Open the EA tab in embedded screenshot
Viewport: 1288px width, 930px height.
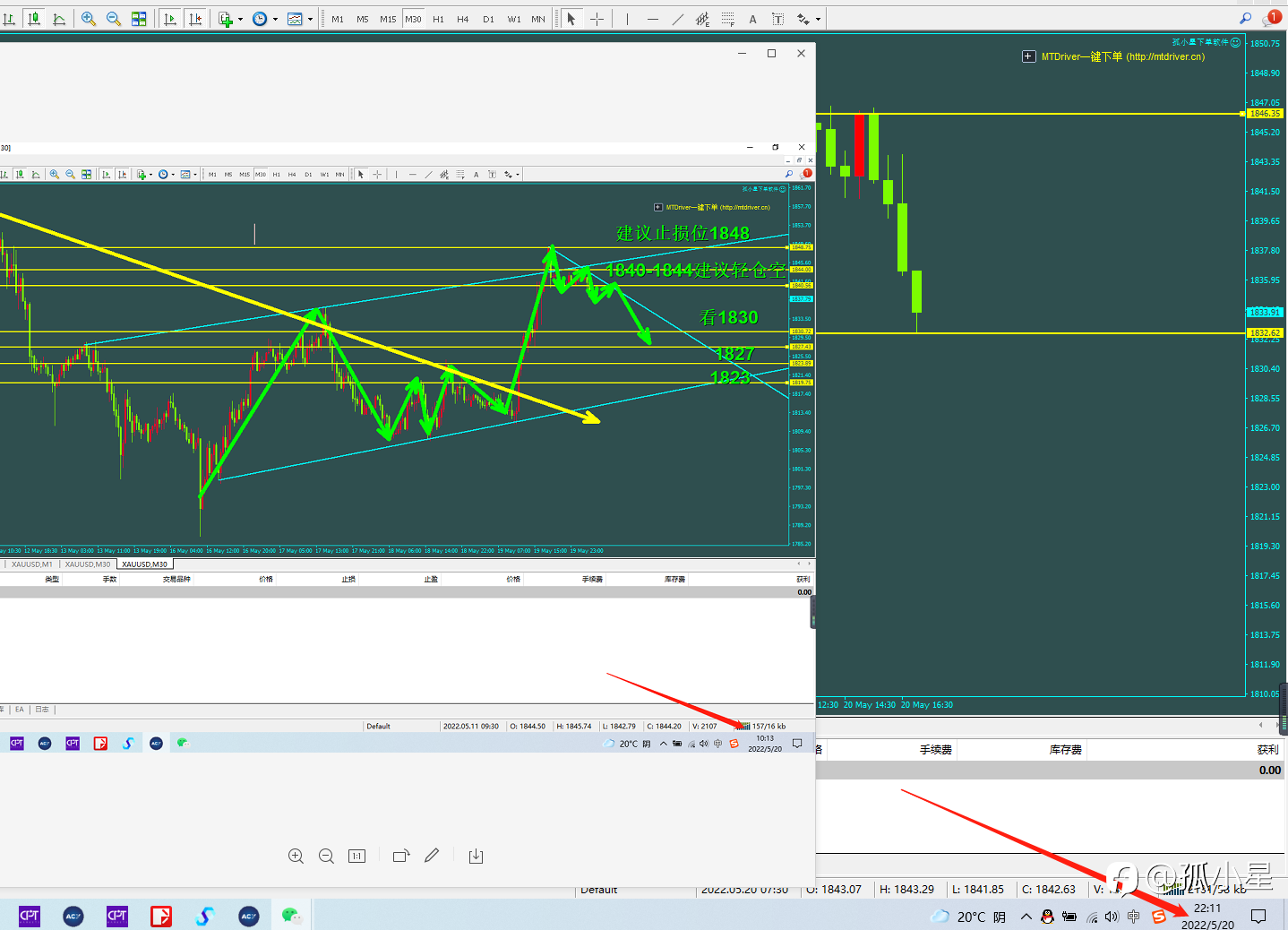[x=20, y=710]
